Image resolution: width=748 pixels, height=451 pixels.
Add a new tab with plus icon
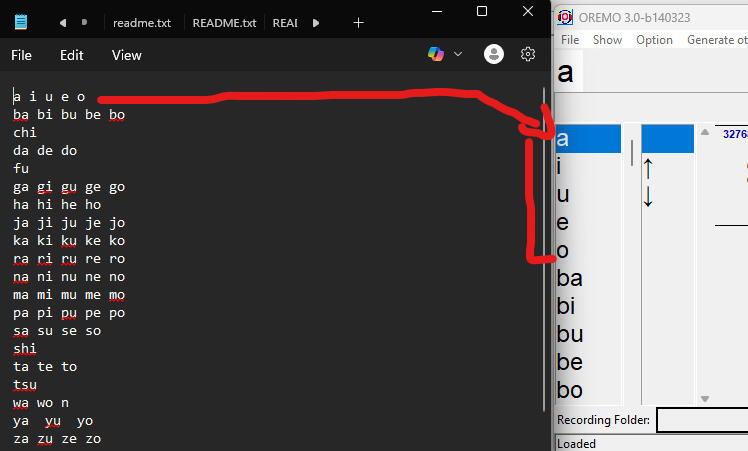(x=358, y=23)
